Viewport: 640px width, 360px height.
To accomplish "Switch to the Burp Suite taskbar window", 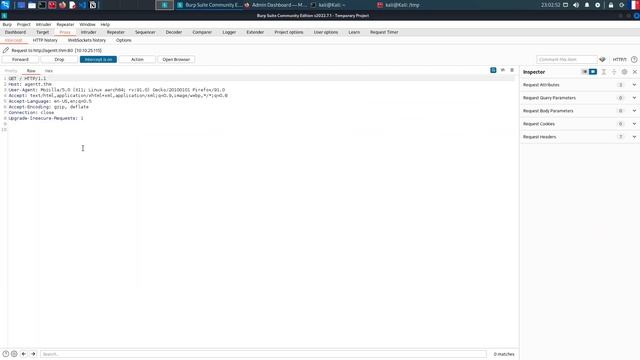I will (x=210, y=5).
